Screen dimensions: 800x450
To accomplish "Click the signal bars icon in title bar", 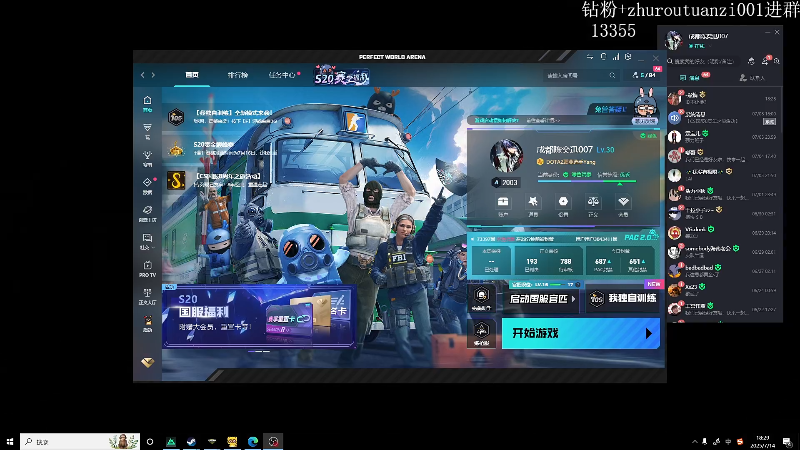I will point(616,57).
